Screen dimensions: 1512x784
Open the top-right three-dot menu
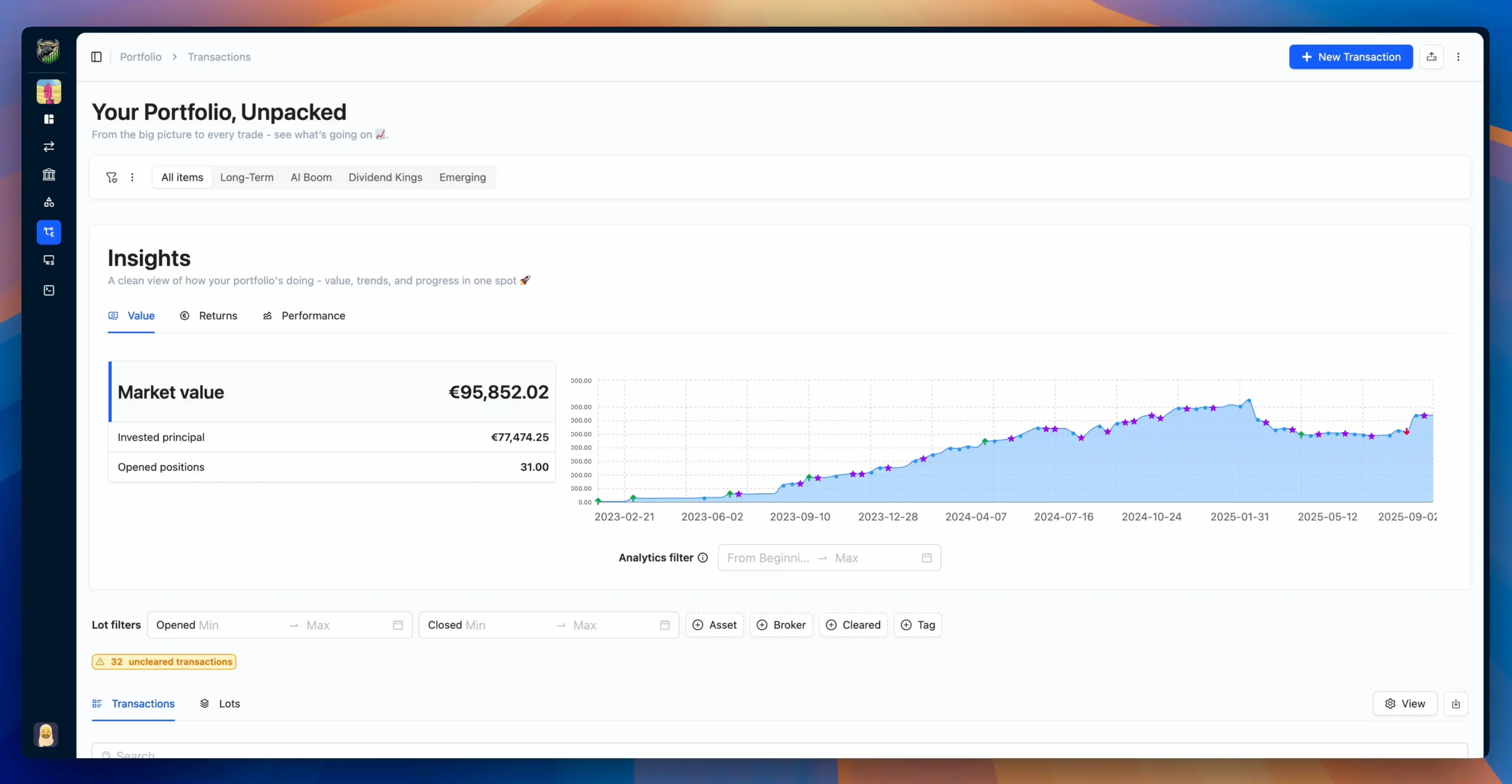pyautogui.click(x=1458, y=57)
